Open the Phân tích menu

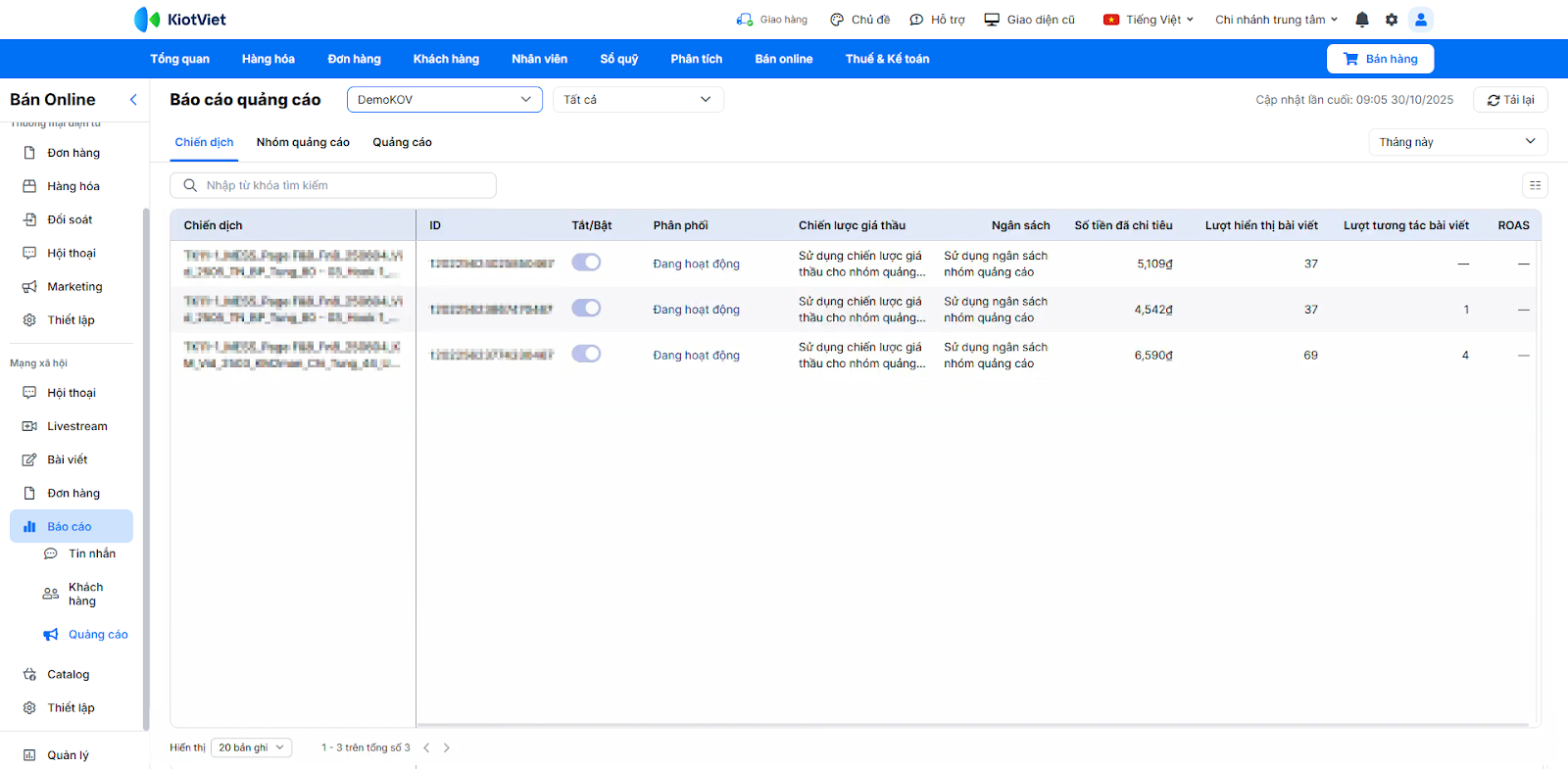[x=696, y=59]
